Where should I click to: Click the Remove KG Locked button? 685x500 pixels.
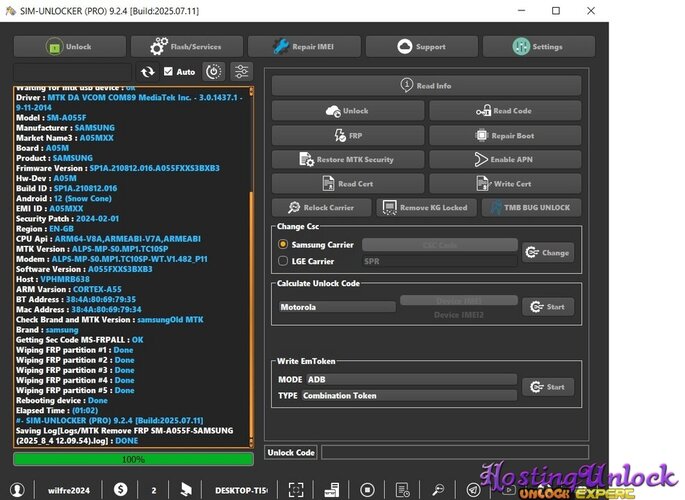pos(426,207)
